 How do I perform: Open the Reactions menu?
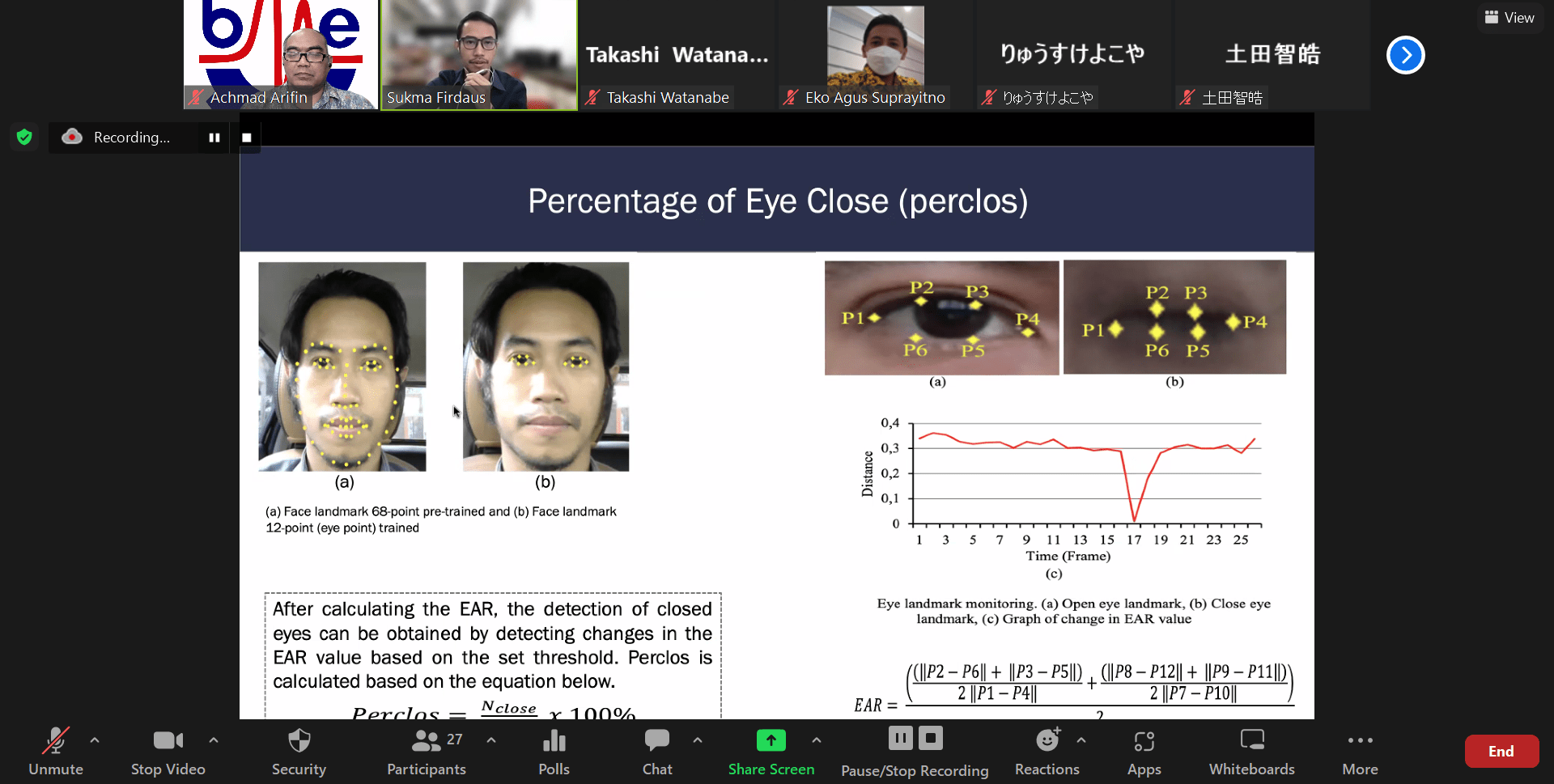tap(1047, 752)
